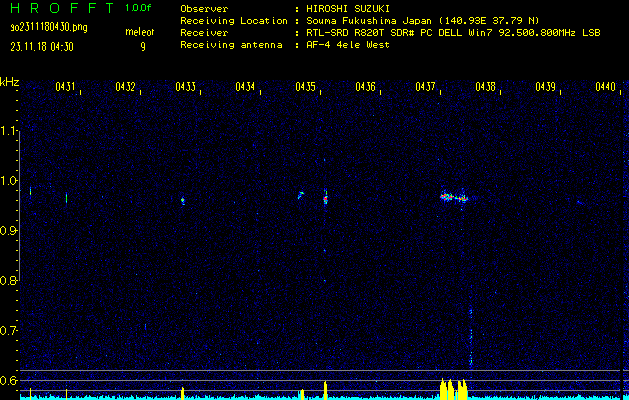The height and width of the screenshot is (400, 629).
Task: Click the 0.7 frequency axis label
Action: click(9, 330)
